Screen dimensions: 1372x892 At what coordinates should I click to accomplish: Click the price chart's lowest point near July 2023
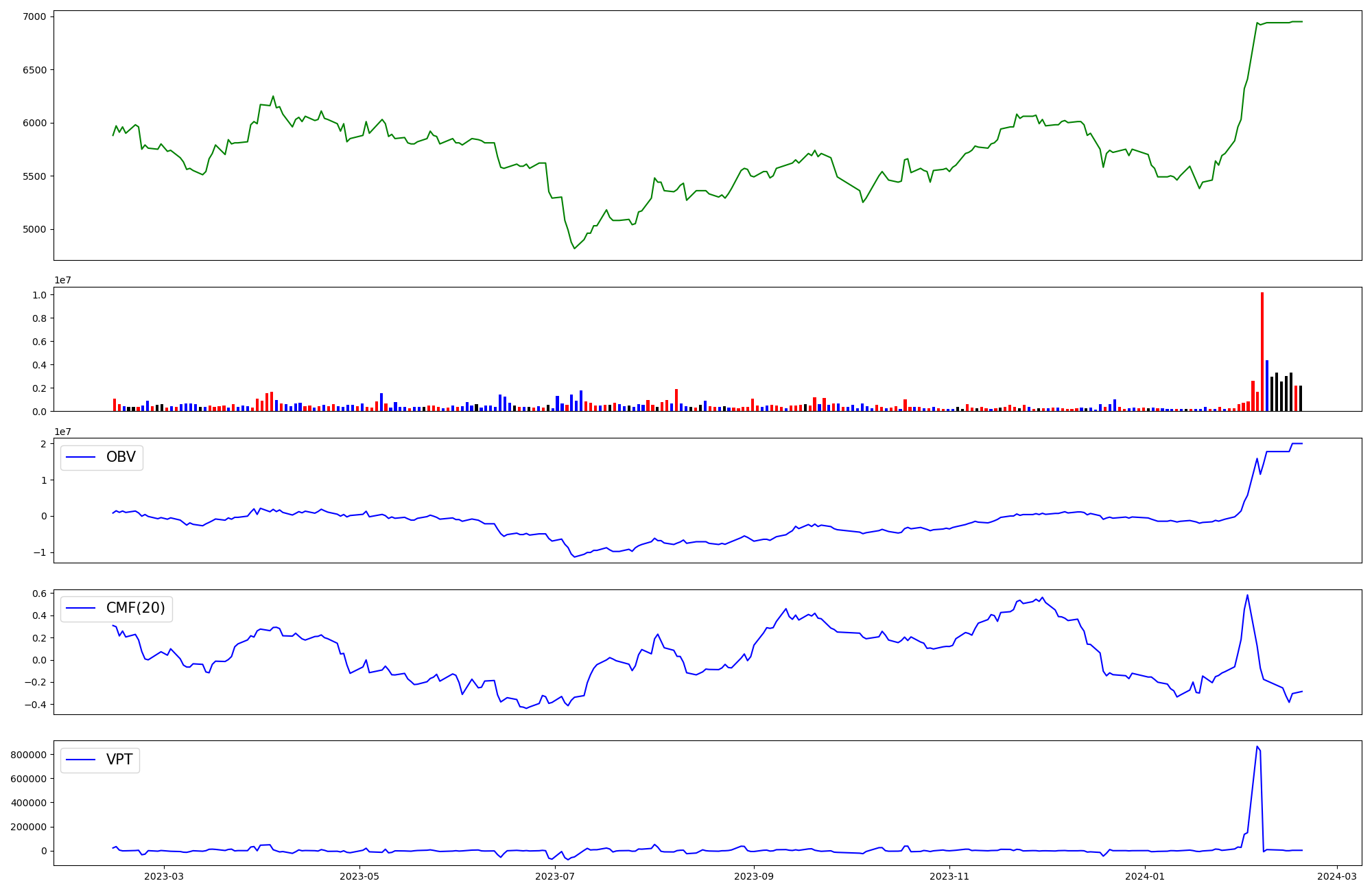pos(574,248)
